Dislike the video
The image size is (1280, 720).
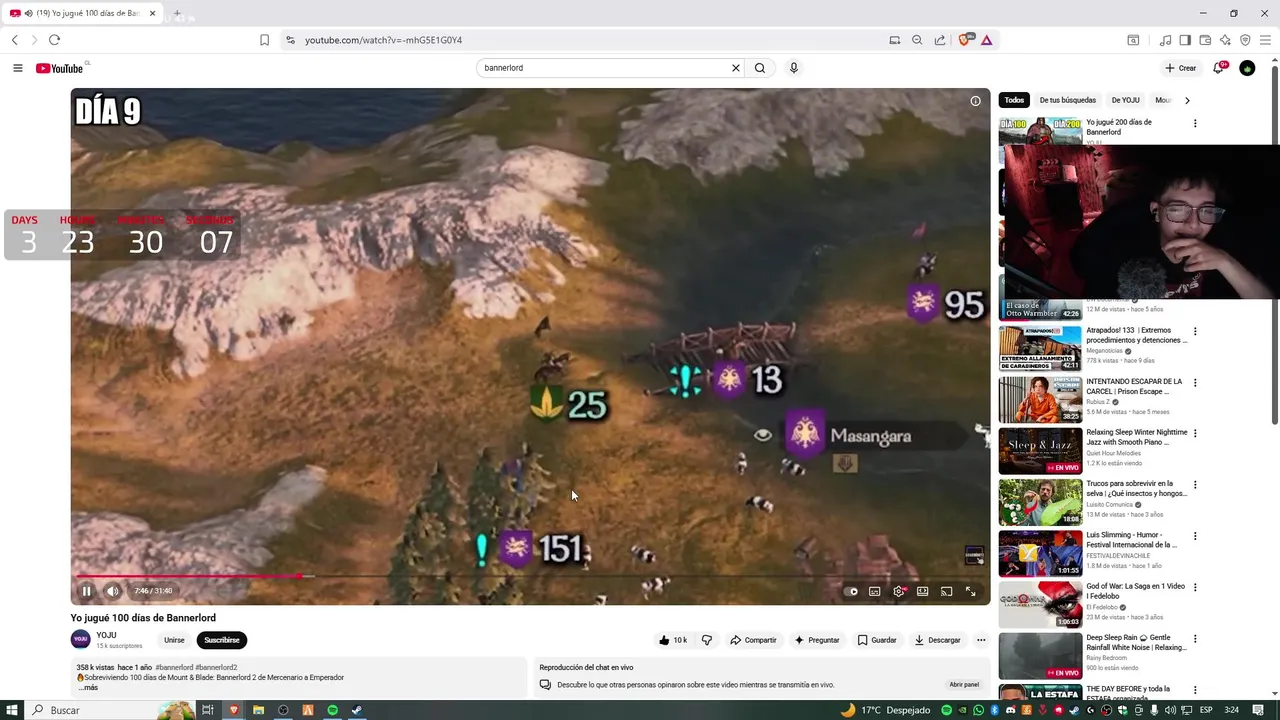coord(707,640)
